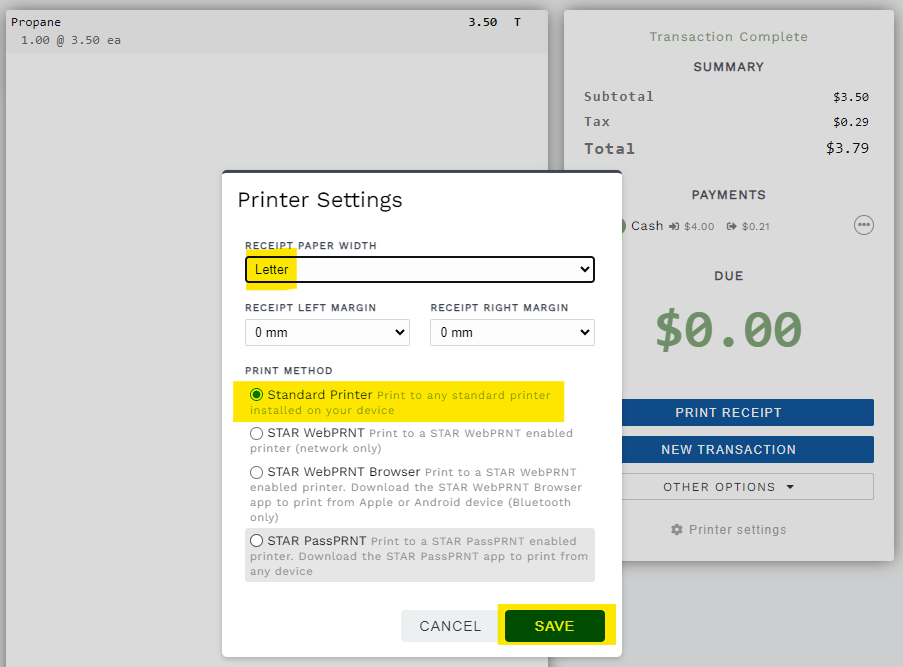This screenshot has width=903, height=667.
Task: Click the change arrow icon before $0.21
Action: tap(732, 226)
